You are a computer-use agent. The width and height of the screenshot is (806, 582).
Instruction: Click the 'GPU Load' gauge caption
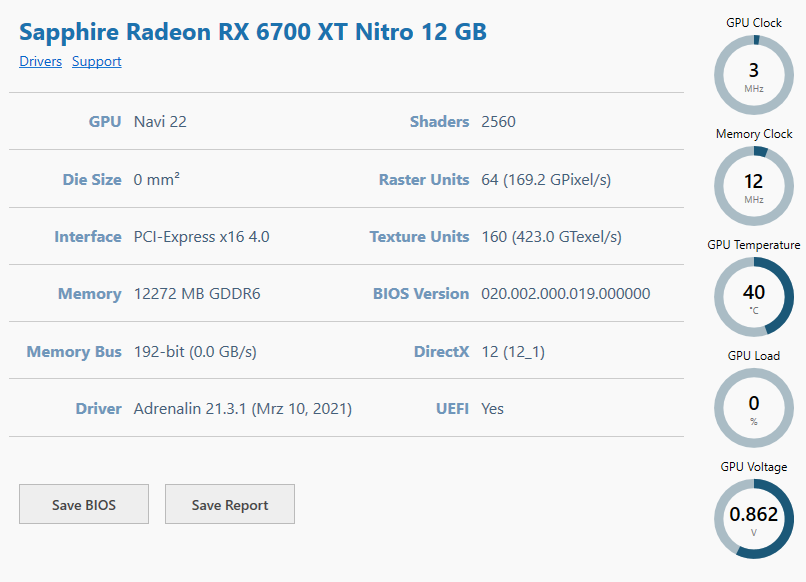[754, 356]
